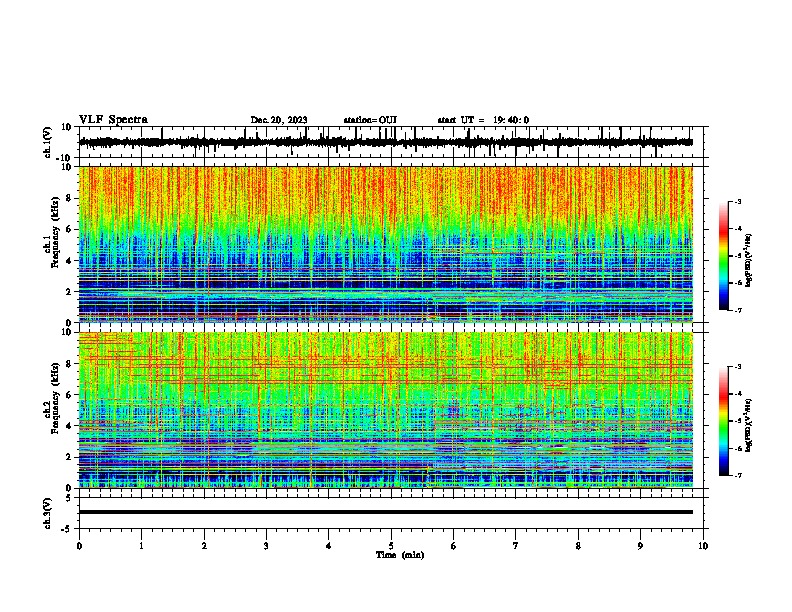Image resolution: width=792 pixels, height=612 pixels.
Task: Select the "Time (min)" axis label
Action: point(400,555)
